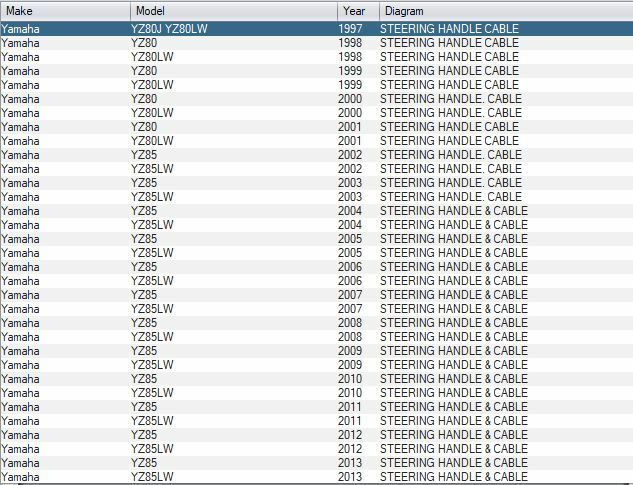Select the 1997 YZ80J YZ80LW row
This screenshot has width=633, height=485.
pyautogui.click(x=316, y=29)
